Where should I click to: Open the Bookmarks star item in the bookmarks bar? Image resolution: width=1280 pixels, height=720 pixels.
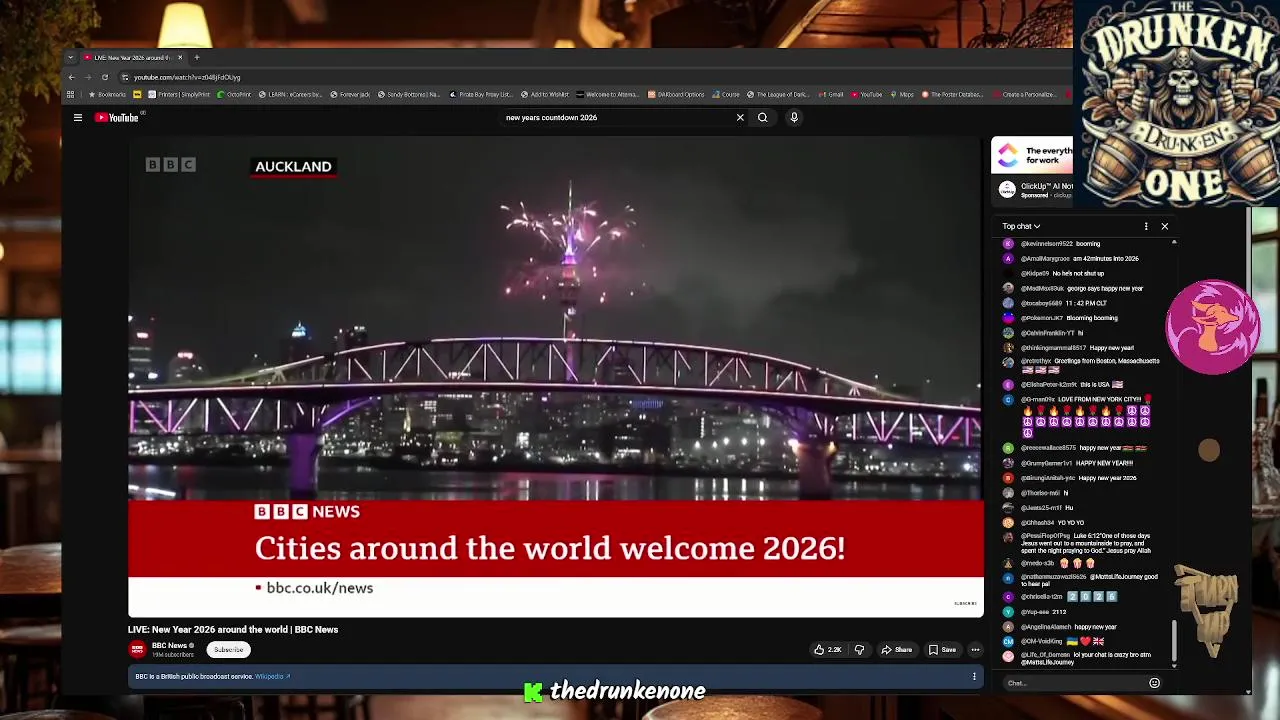107,95
